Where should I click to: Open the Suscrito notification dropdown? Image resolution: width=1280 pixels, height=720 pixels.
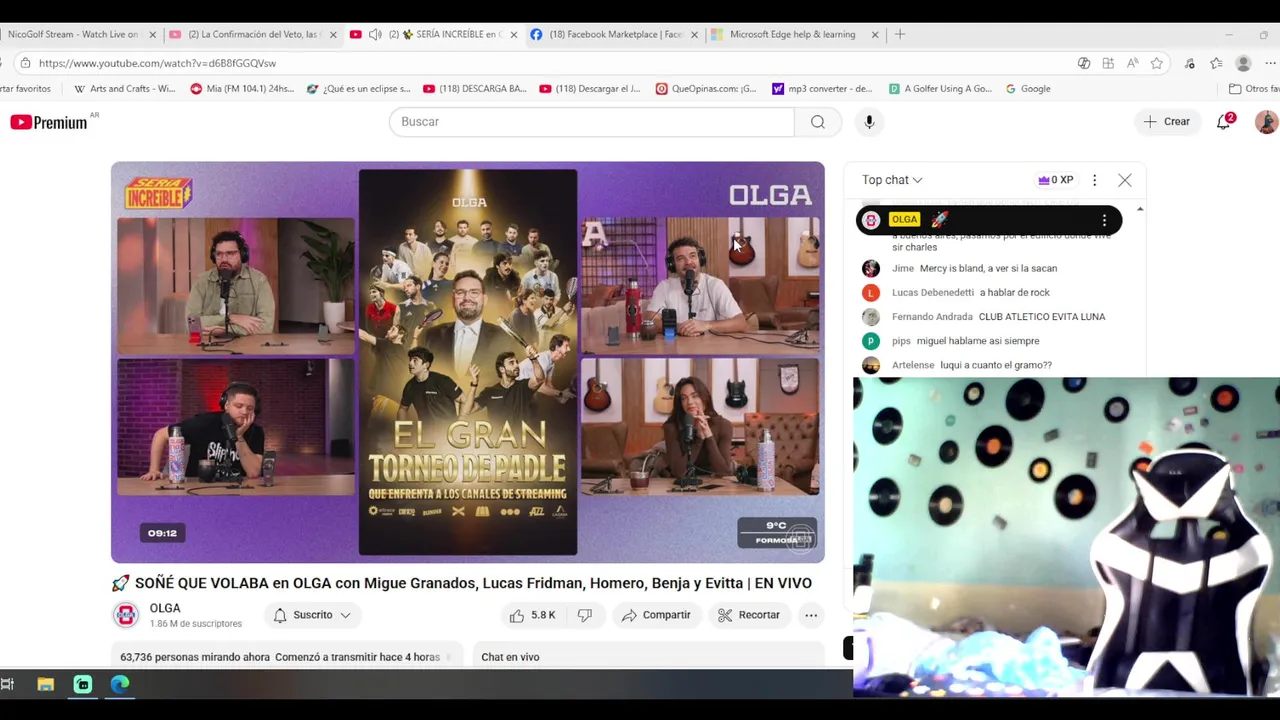coord(312,615)
